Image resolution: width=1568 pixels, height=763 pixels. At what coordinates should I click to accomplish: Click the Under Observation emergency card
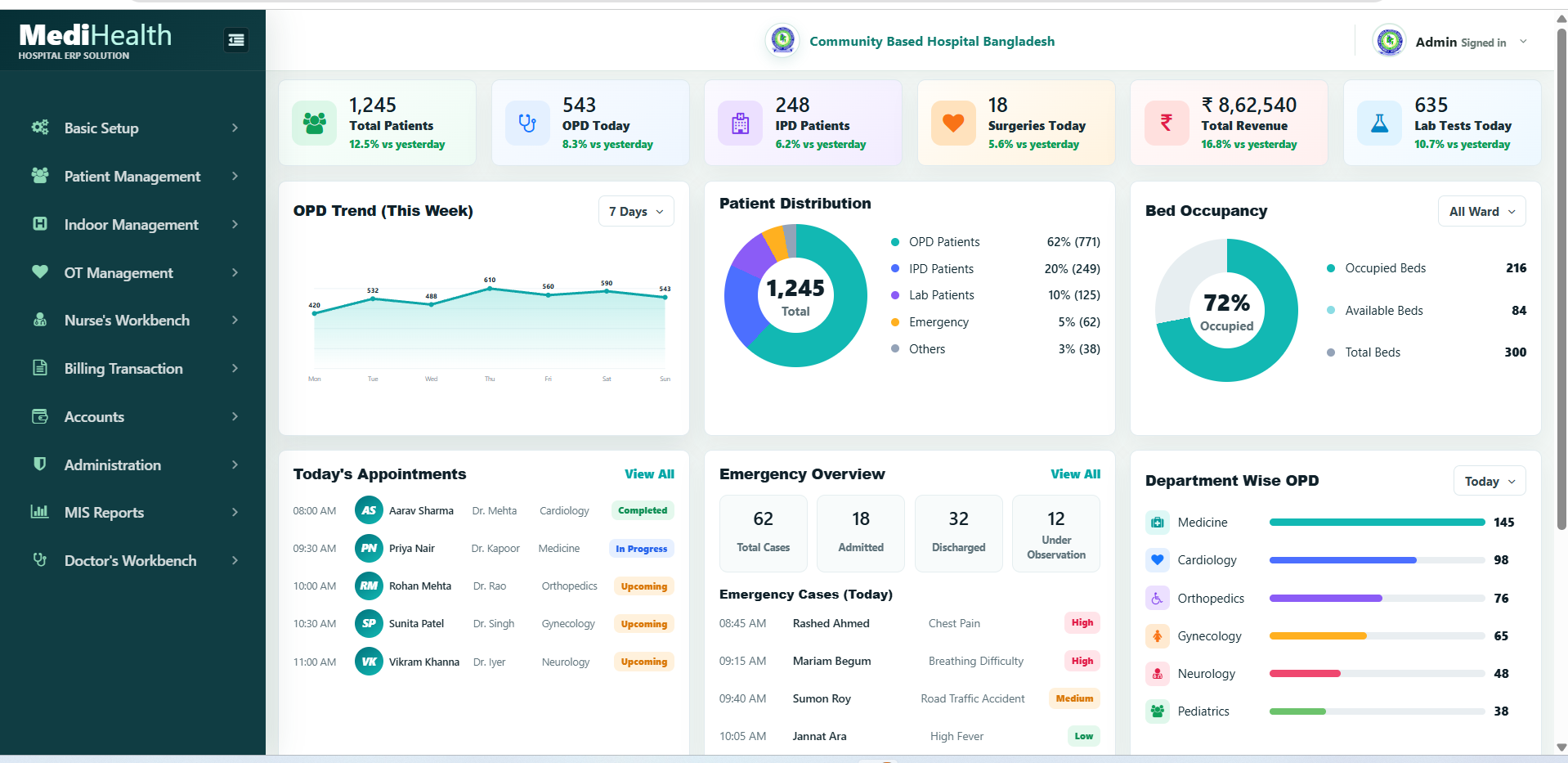[1055, 533]
